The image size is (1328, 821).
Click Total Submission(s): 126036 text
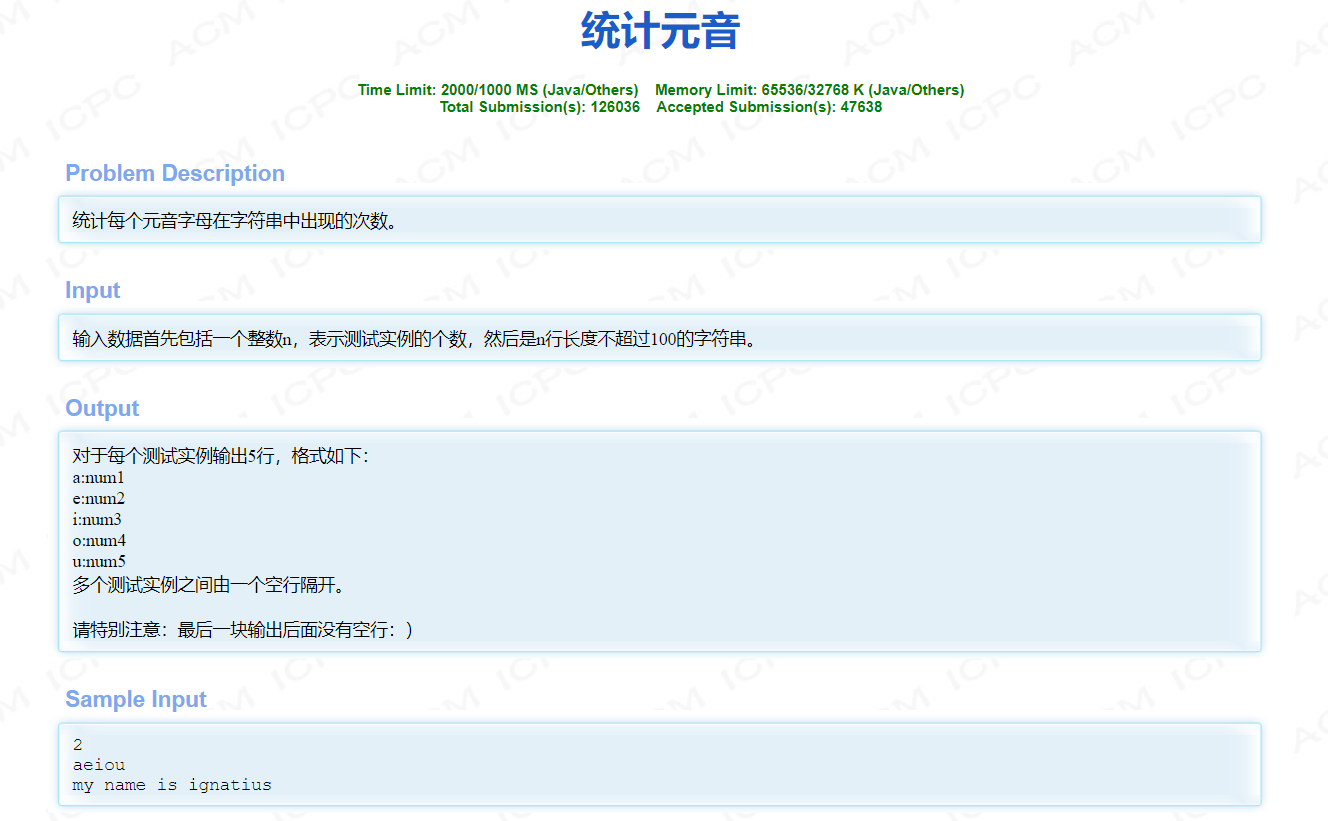540,107
